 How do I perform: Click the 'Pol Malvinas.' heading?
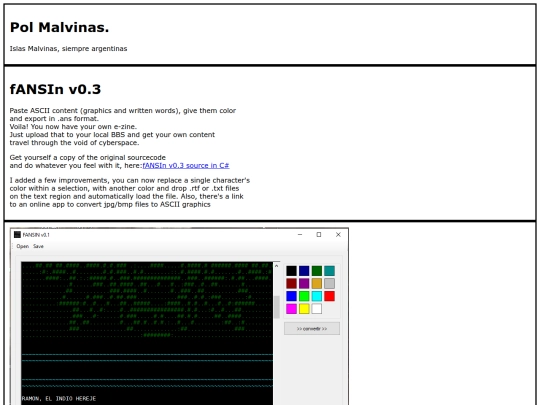tap(60, 28)
